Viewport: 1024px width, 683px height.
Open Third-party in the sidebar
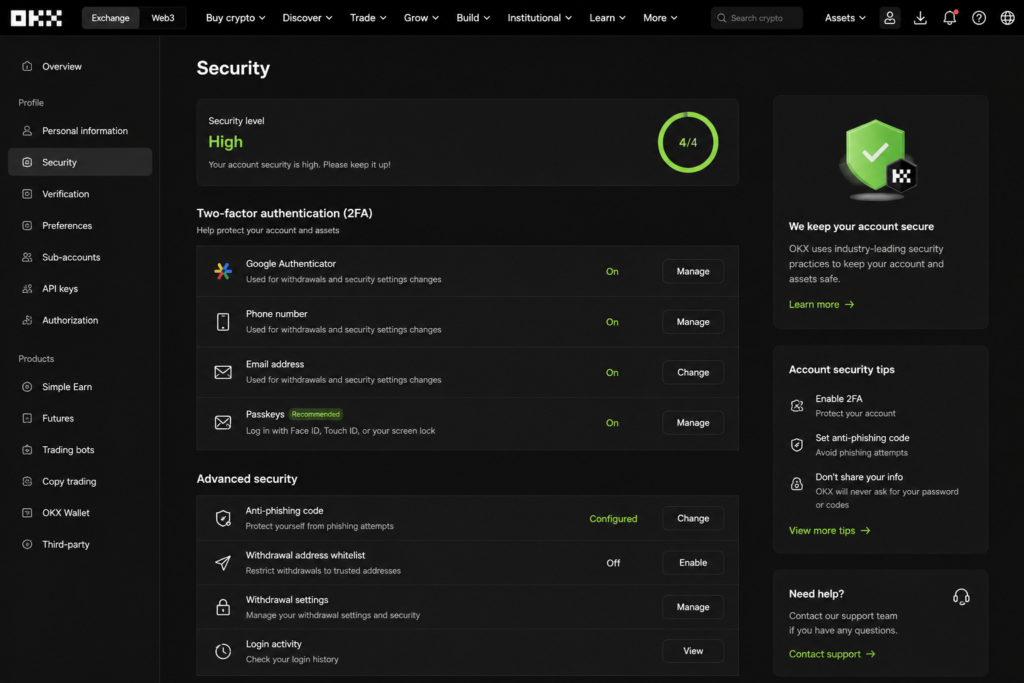point(80,544)
